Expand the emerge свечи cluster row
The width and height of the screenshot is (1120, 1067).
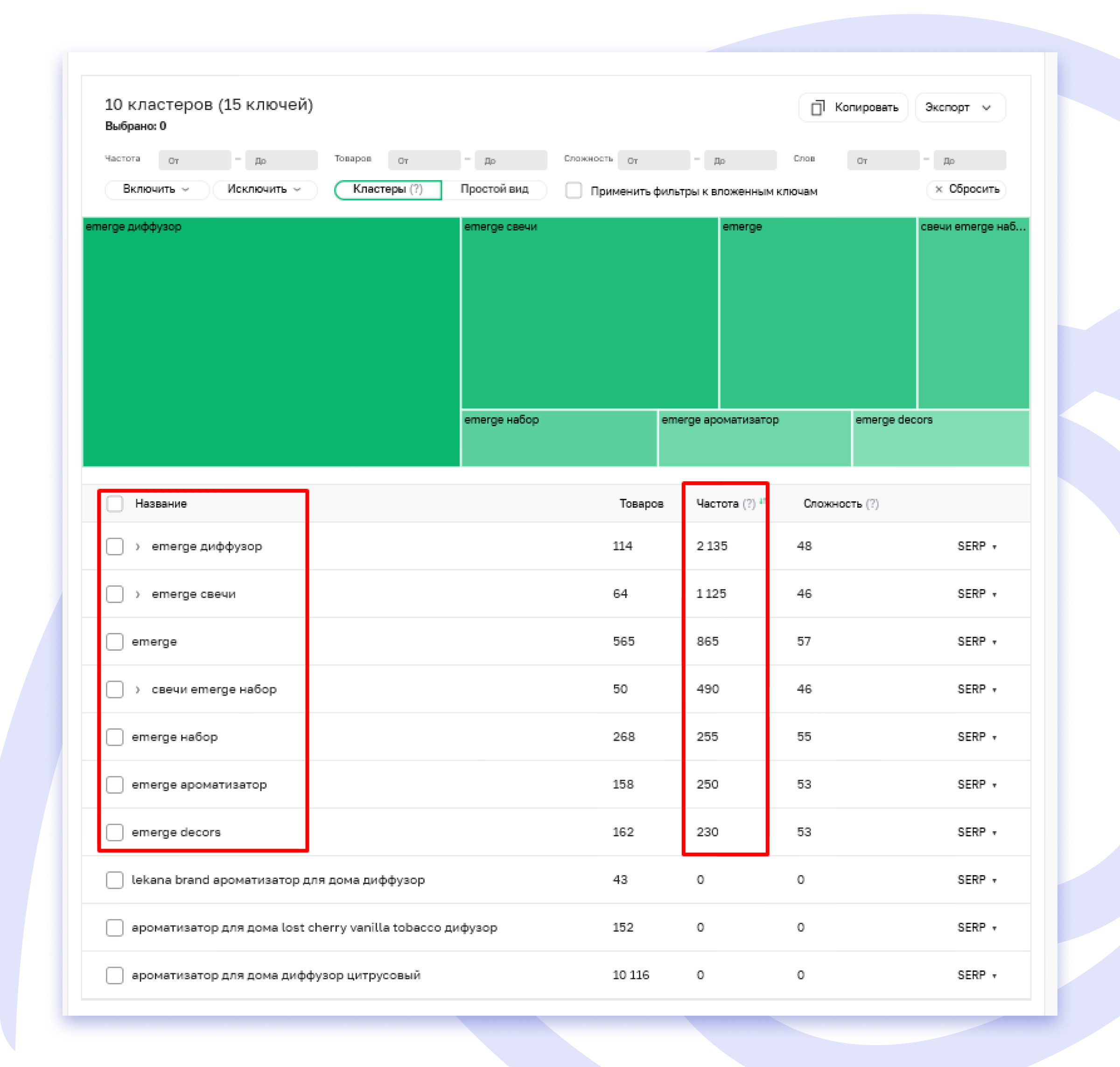137,594
